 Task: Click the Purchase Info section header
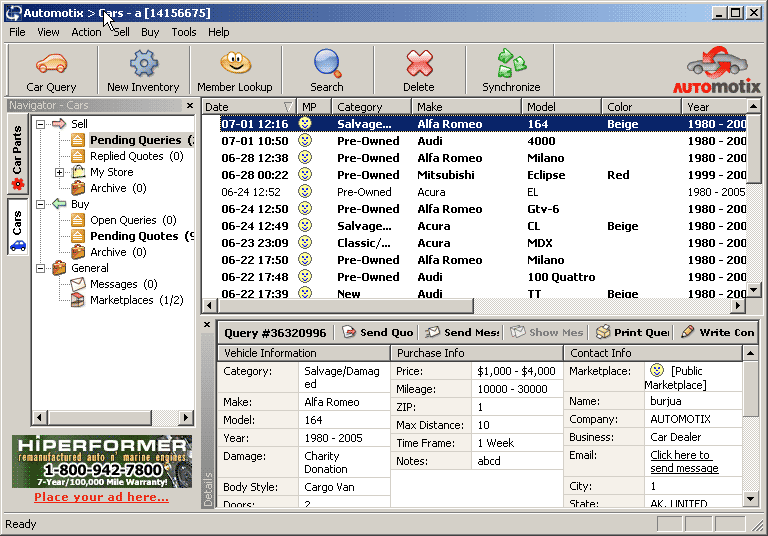coord(477,353)
